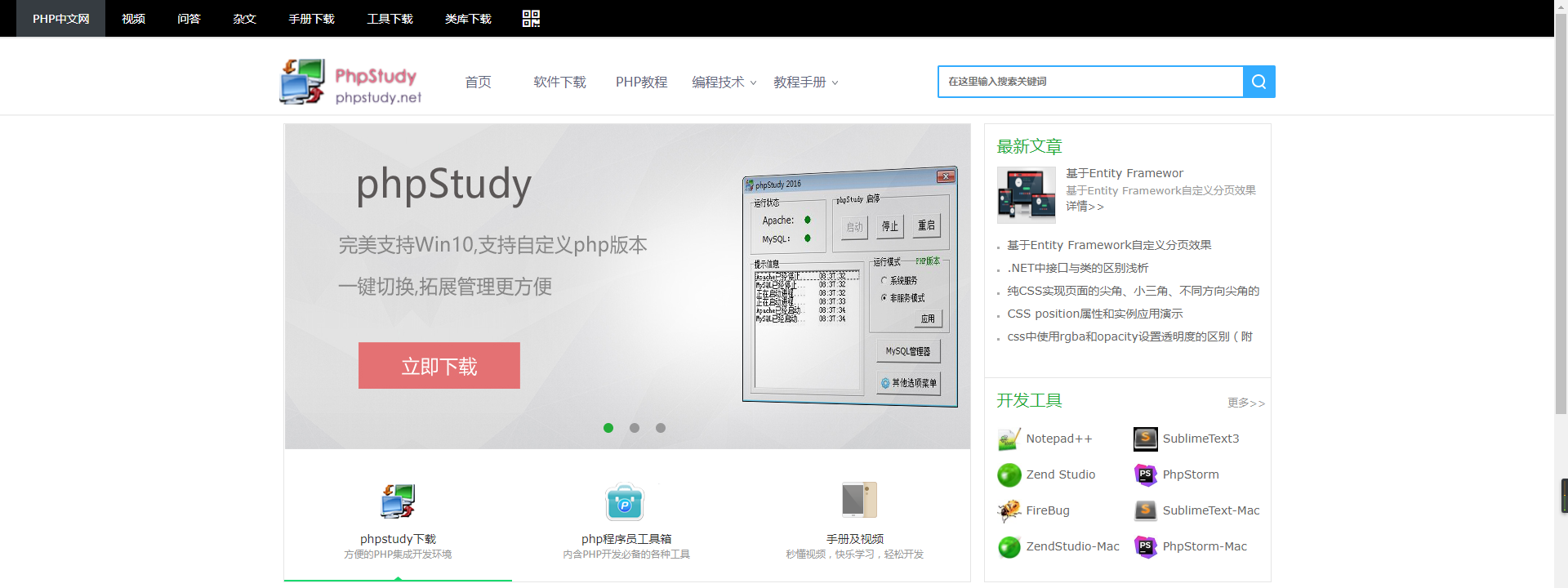
Task: Expand the 教程手册 dropdown menu
Action: coord(805,82)
